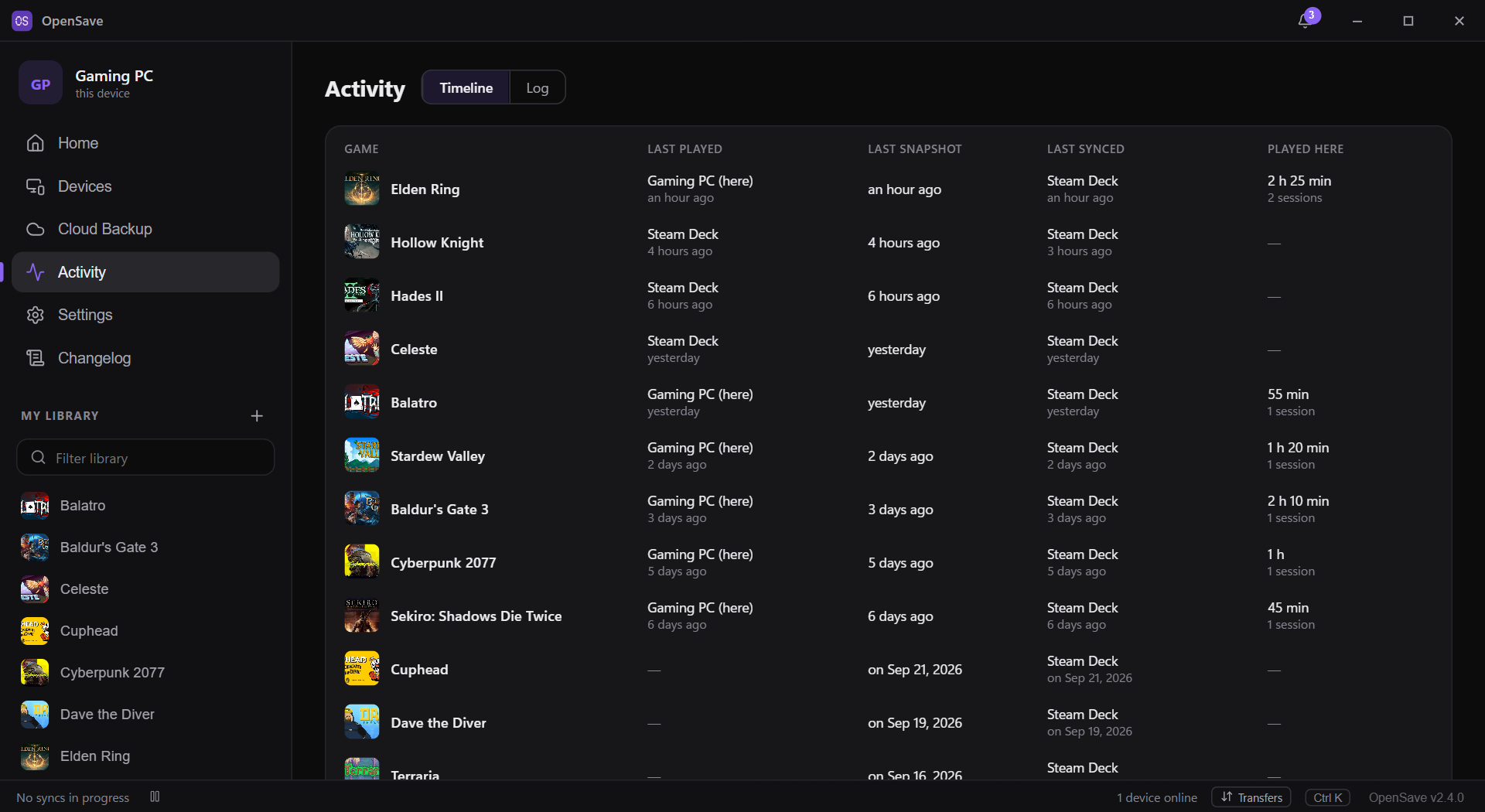Image resolution: width=1485 pixels, height=812 pixels.
Task: Click the Cyberpunk 2077 icon in the activity table
Action: point(362,562)
